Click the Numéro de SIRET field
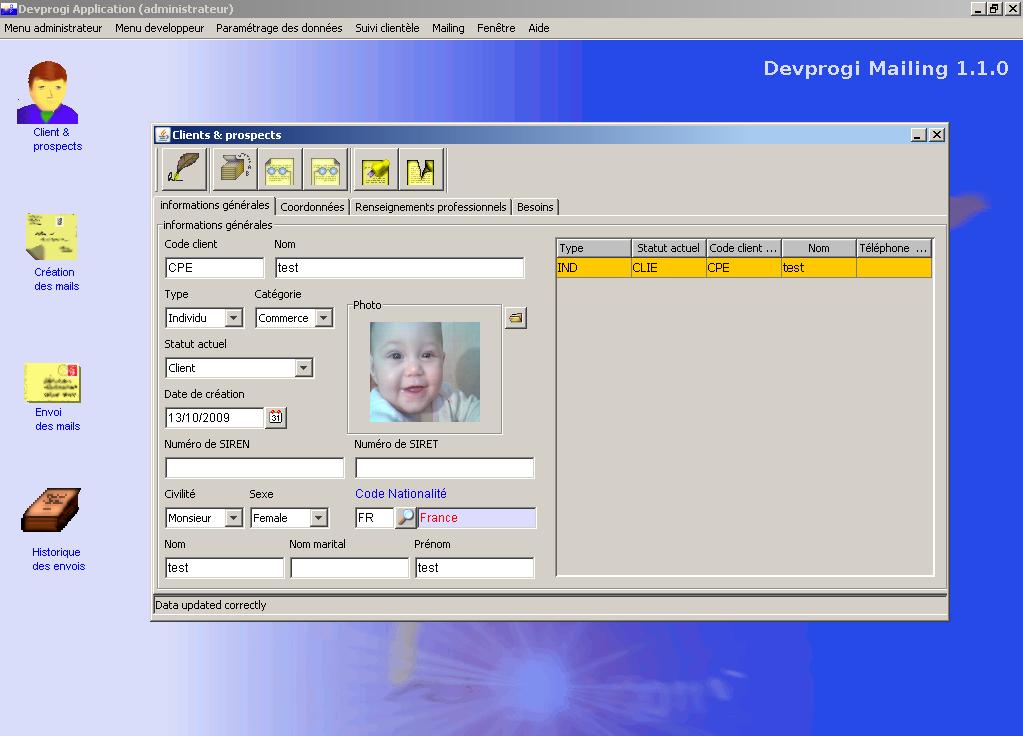Image resolution: width=1023 pixels, height=736 pixels. point(444,468)
